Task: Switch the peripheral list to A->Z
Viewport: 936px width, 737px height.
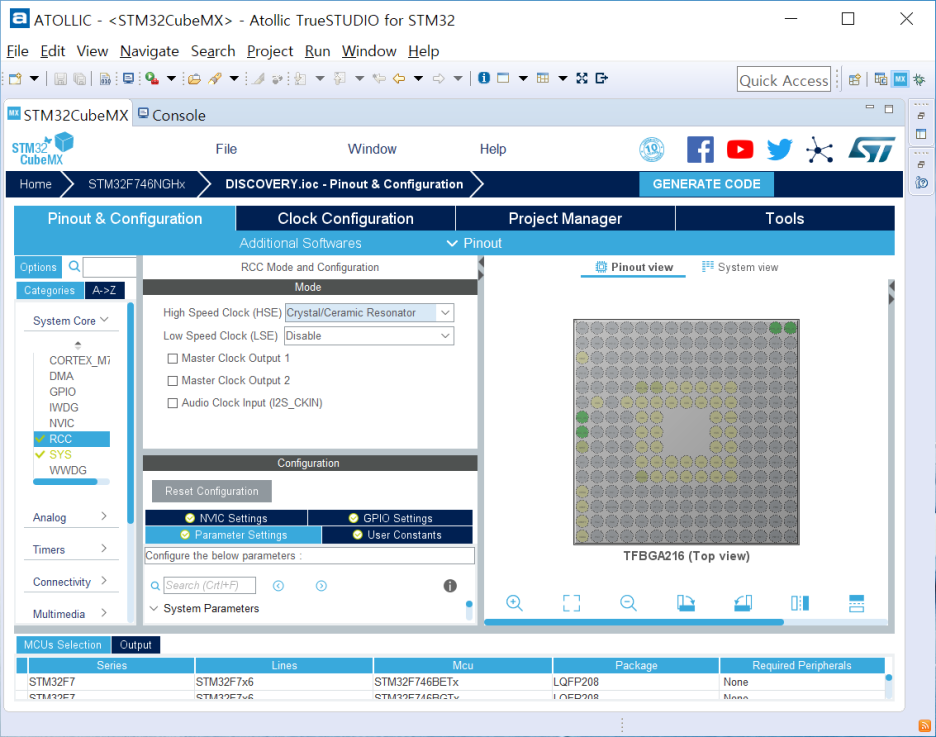Action: [x=104, y=290]
